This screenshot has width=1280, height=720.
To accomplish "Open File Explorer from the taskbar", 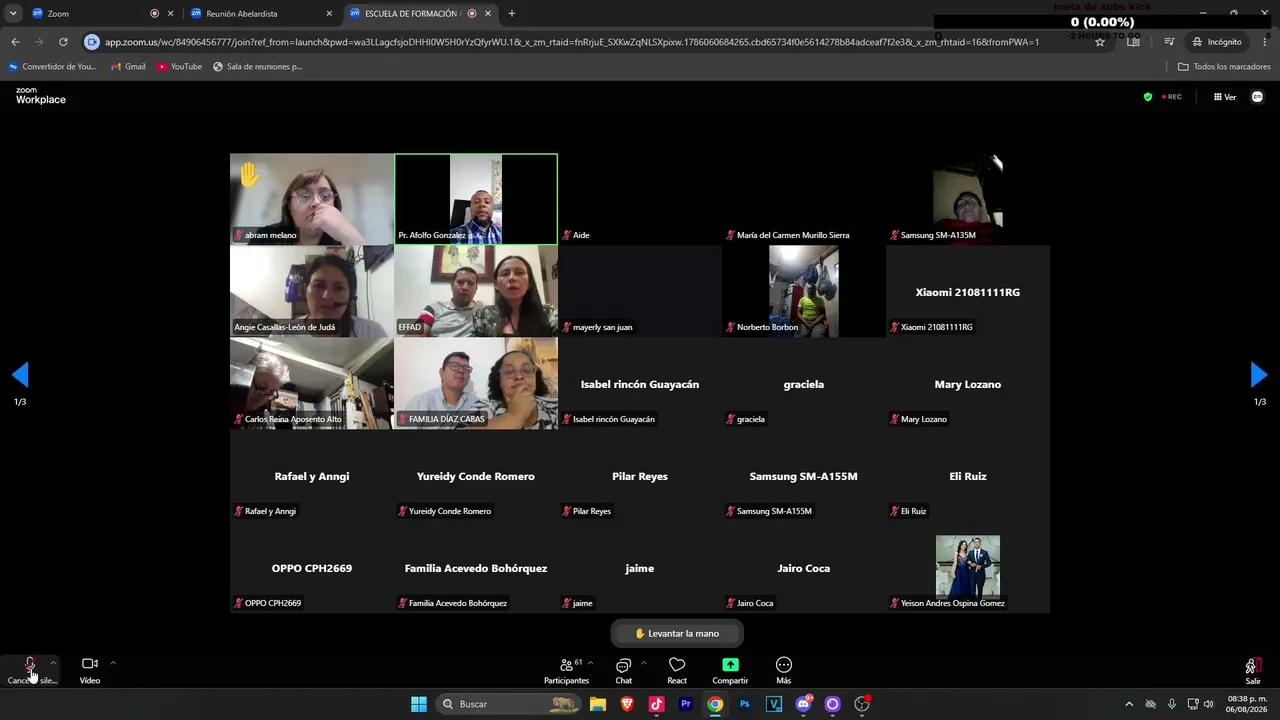I will 598,704.
